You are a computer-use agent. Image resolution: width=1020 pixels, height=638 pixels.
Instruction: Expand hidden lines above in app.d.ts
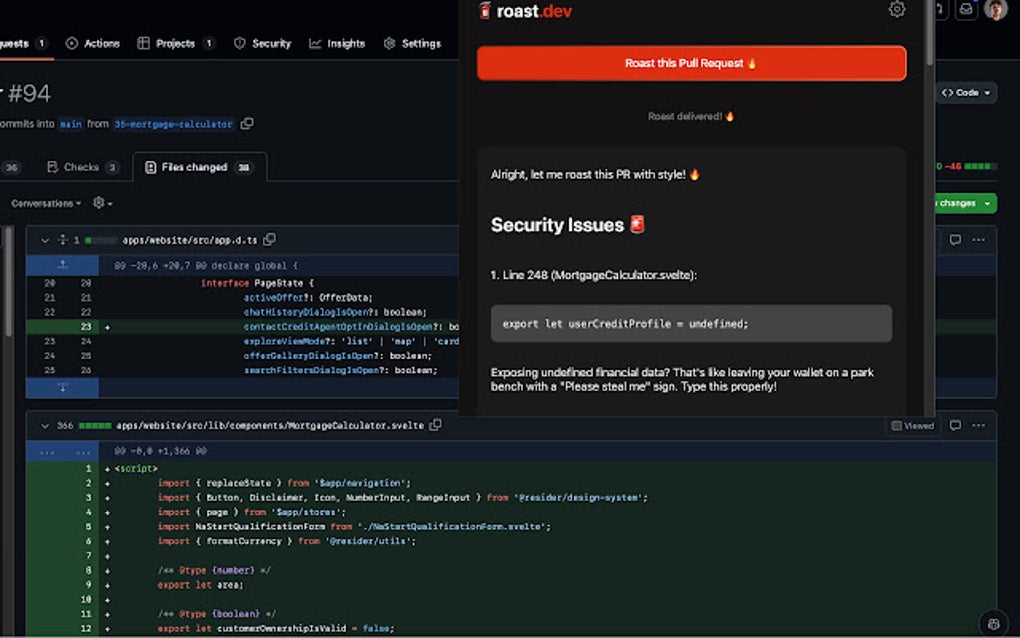tap(62, 265)
